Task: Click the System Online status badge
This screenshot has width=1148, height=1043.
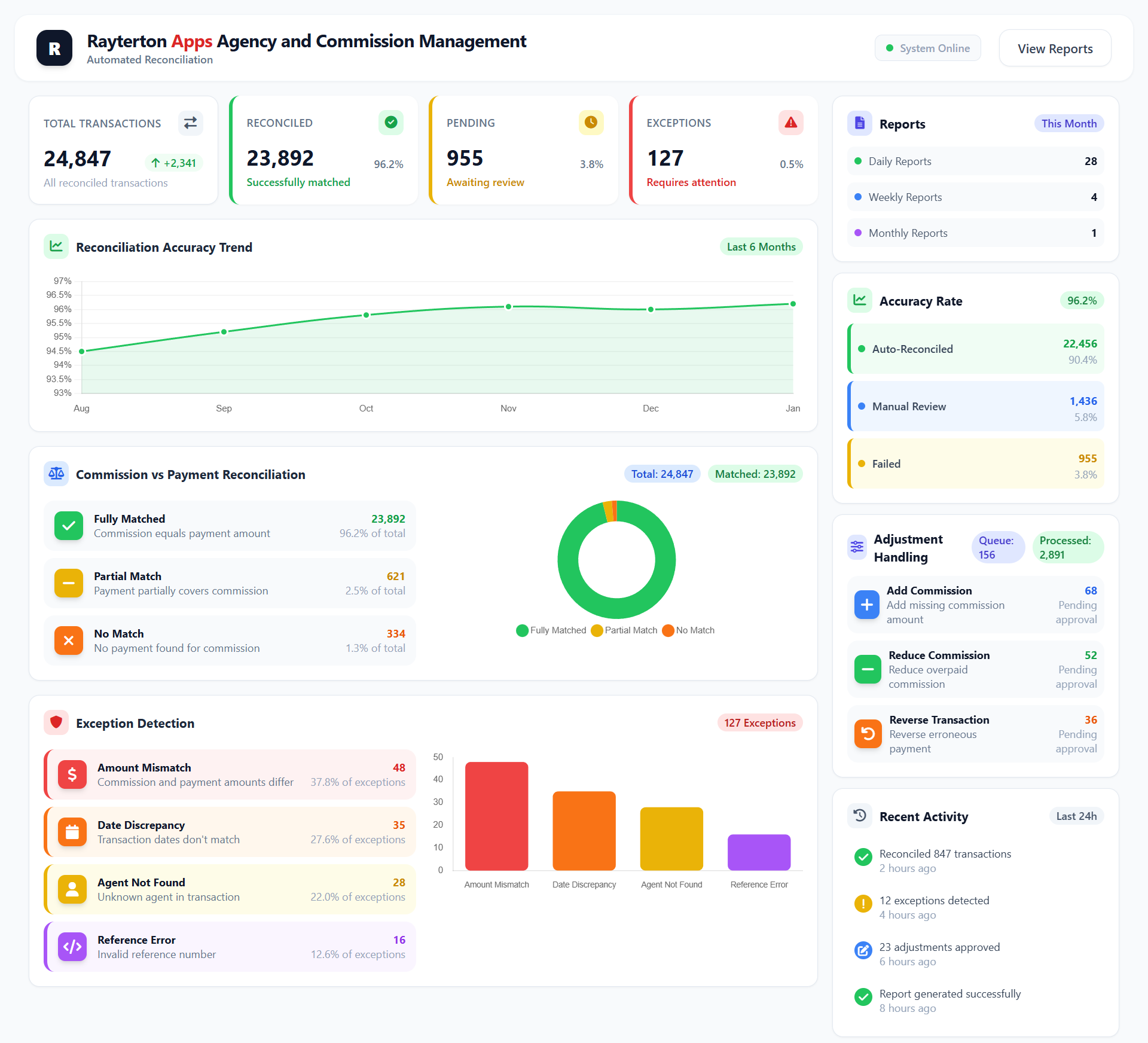Action: pos(927,48)
